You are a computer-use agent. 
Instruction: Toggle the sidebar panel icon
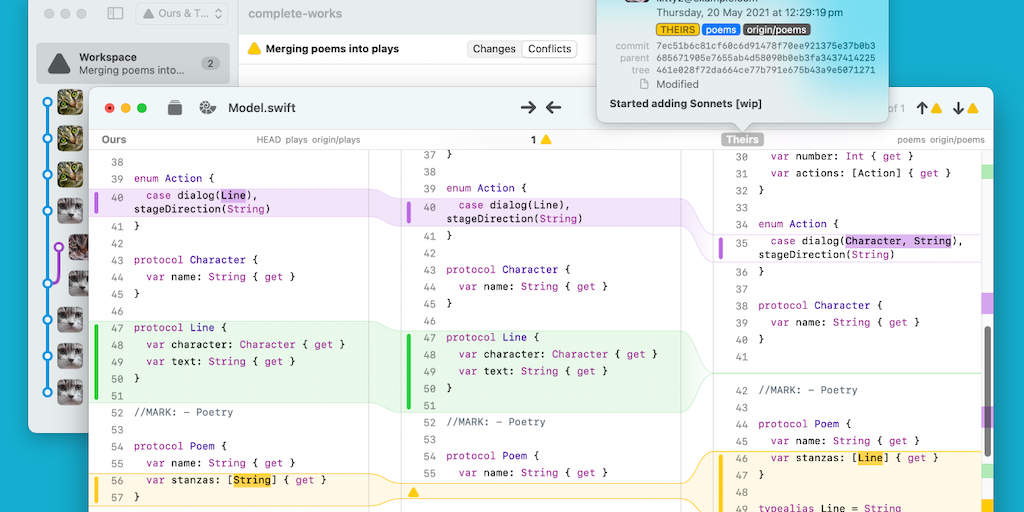pyautogui.click(x=115, y=14)
